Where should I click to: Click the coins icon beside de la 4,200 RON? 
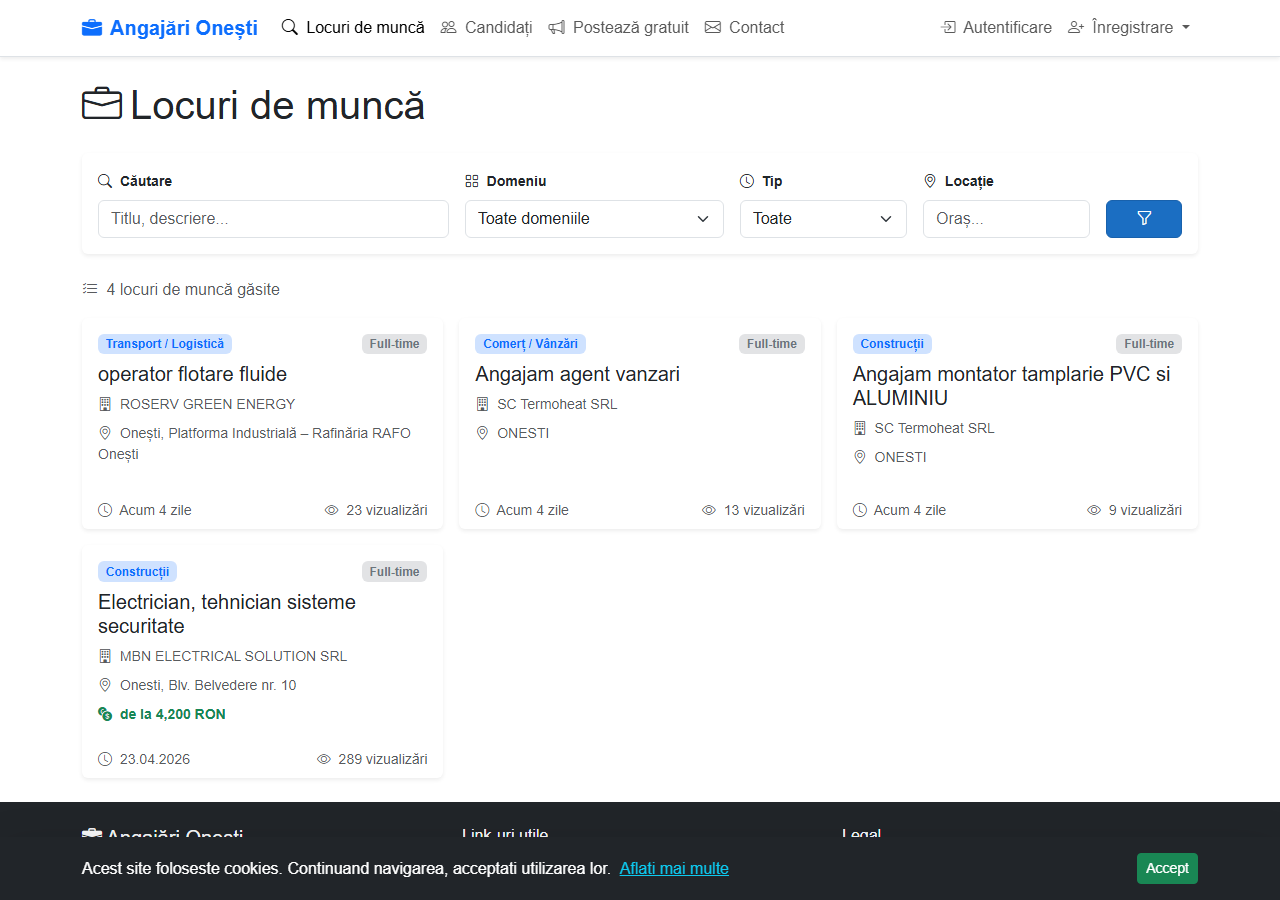coord(105,714)
